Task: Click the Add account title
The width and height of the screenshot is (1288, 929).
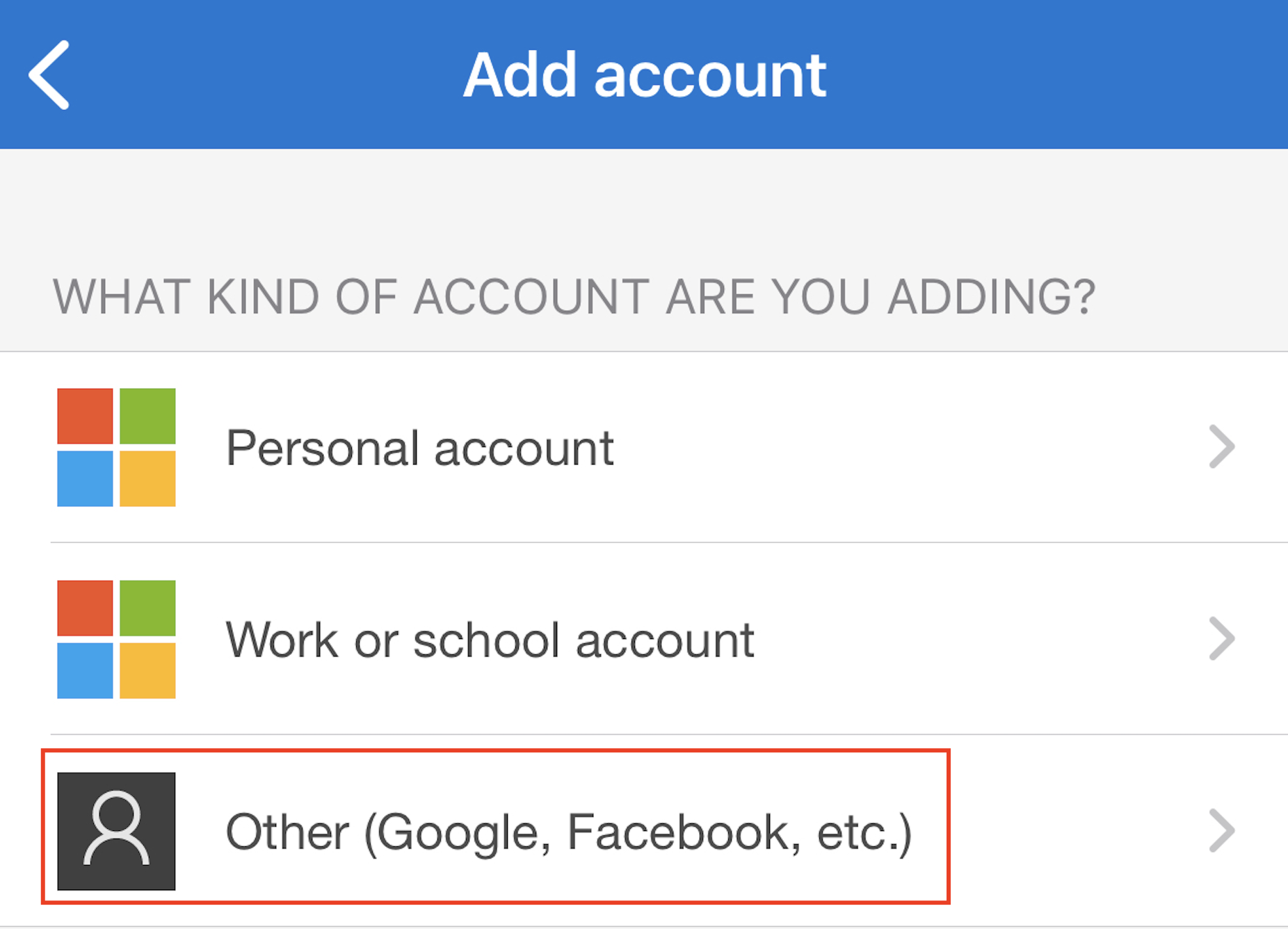Action: (x=644, y=75)
